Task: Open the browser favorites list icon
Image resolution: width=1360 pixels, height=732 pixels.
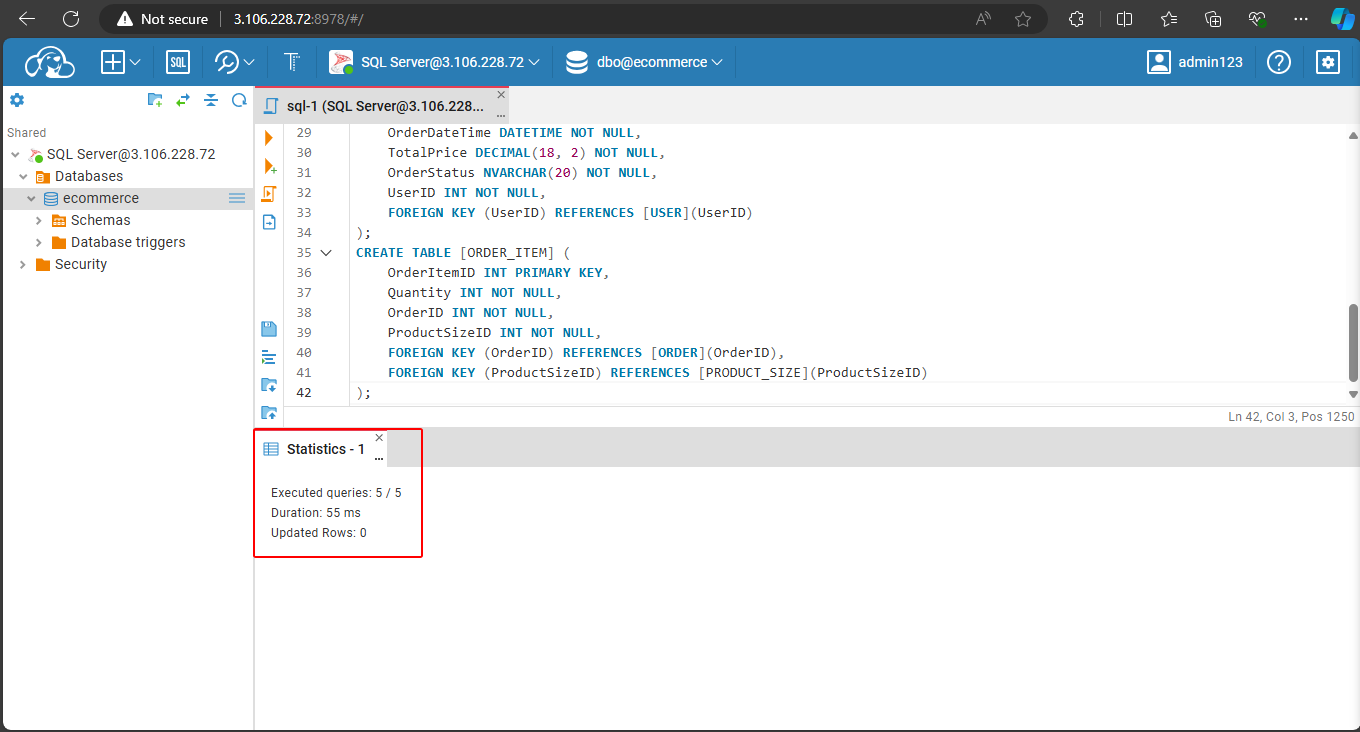Action: [x=1169, y=19]
